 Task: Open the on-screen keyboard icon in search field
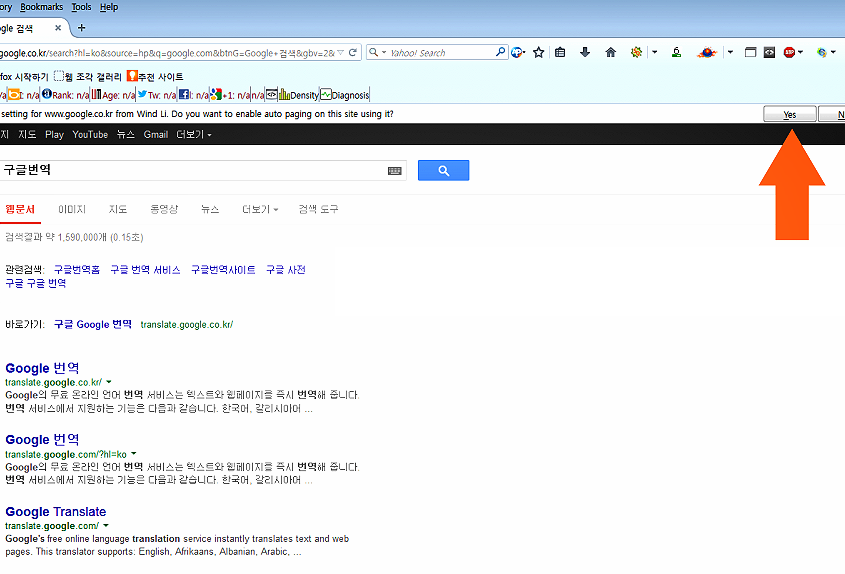pyautogui.click(x=394, y=171)
